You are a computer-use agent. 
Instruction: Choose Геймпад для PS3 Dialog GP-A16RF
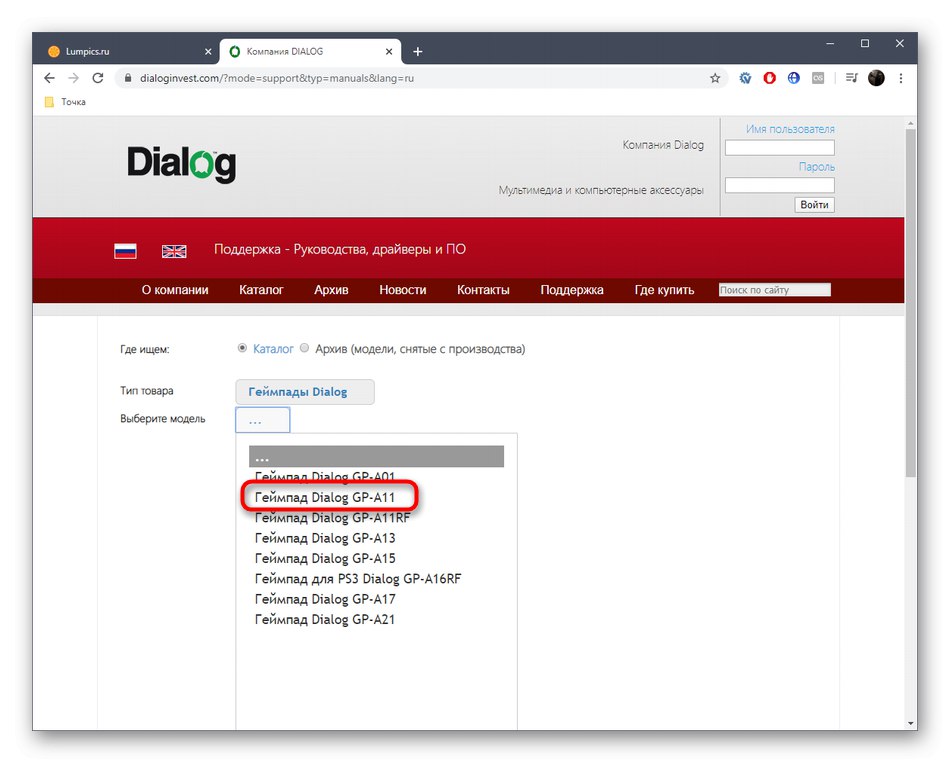point(357,579)
